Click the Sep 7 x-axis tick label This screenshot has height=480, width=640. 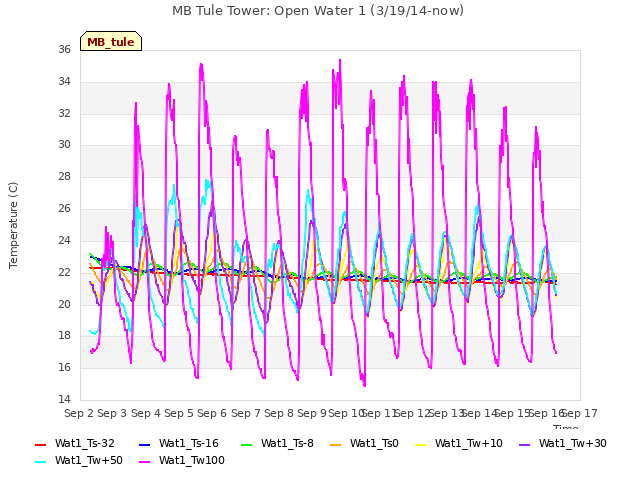click(x=246, y=413)
